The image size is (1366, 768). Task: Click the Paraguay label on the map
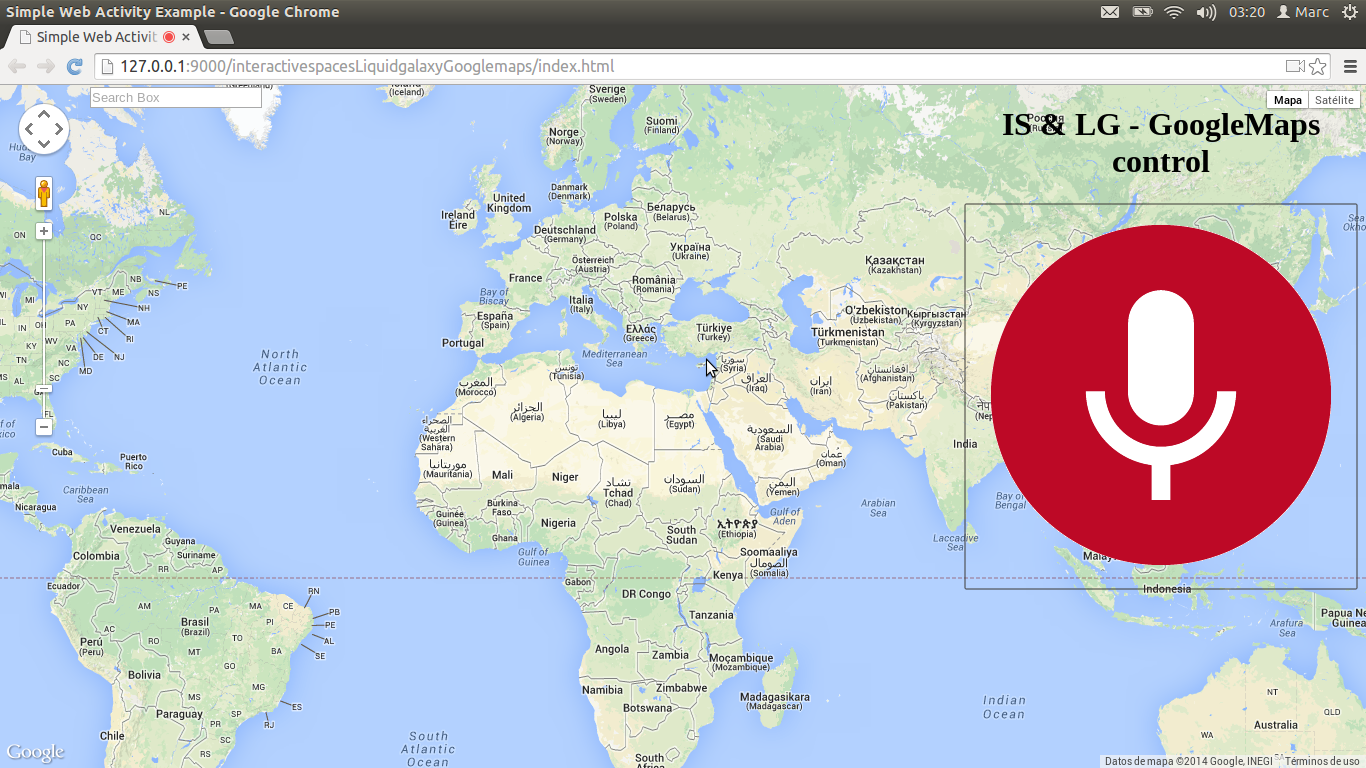pyautogui.click(x=179, y=714)
